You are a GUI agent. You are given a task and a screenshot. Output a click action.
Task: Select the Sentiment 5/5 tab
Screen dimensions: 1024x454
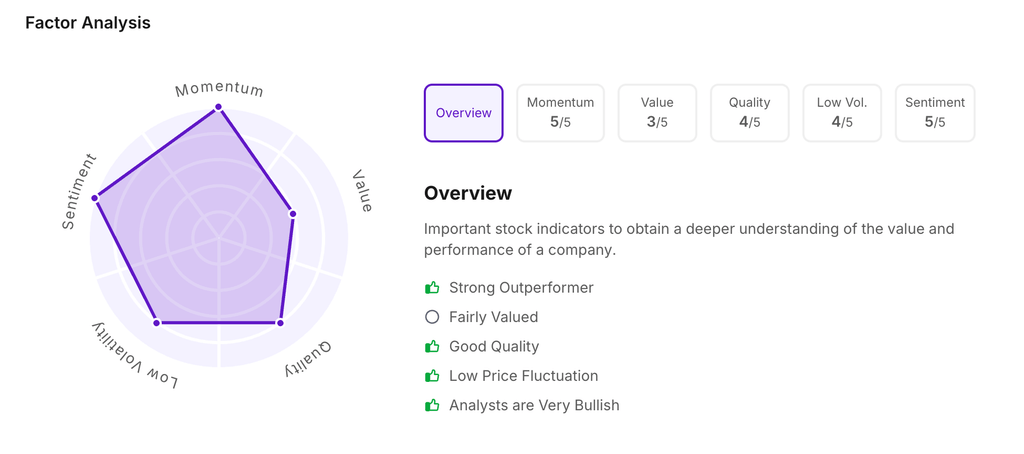935,113
